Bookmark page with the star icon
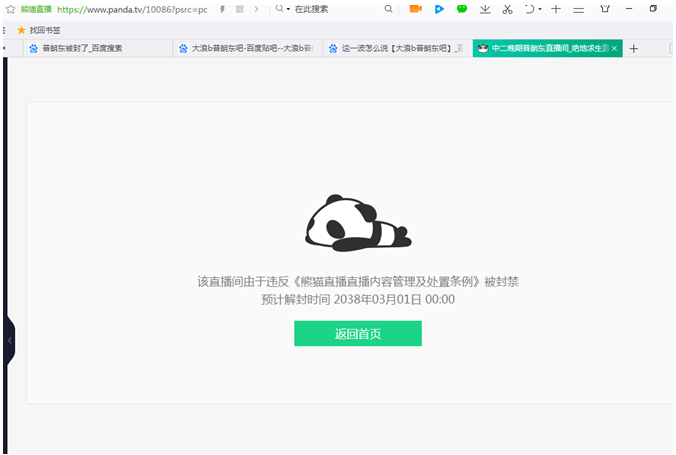 click(10, 9)
